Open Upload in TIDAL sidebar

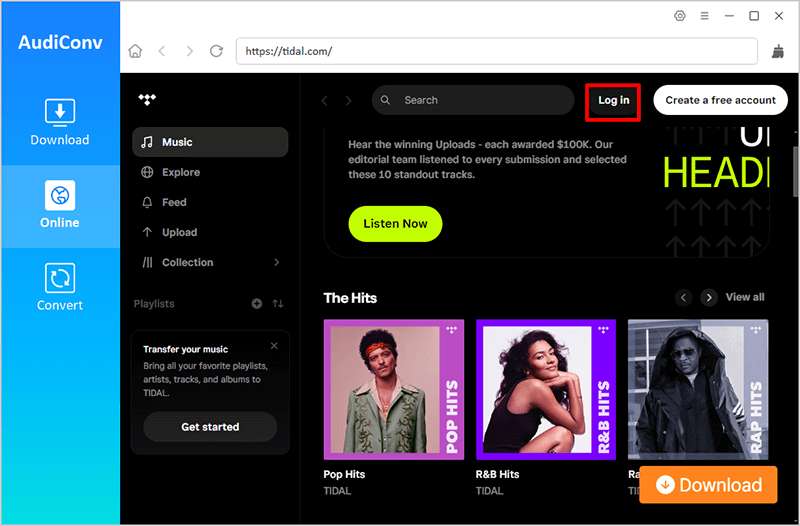(210, 232)
